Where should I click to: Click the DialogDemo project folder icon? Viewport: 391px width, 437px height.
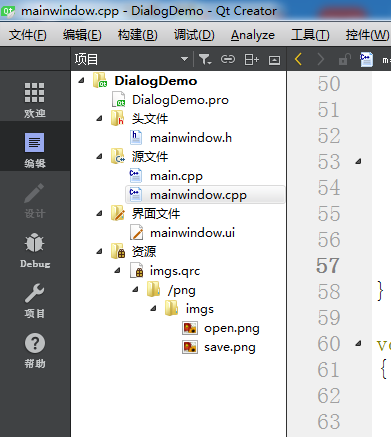100,80
